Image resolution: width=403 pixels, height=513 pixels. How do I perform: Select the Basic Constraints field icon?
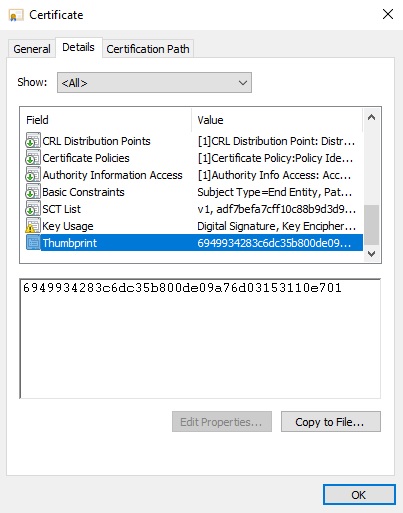(33, 192)
